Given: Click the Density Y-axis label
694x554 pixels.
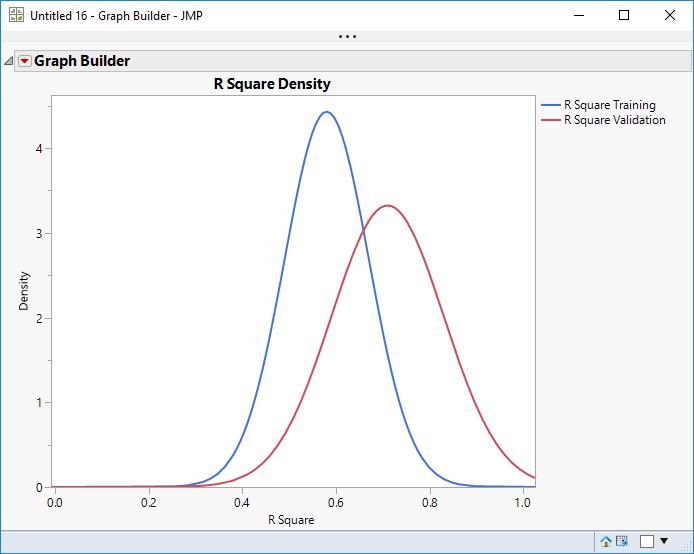Looking at the screenshot, I should pyautogui.click(x=23, y=291).
